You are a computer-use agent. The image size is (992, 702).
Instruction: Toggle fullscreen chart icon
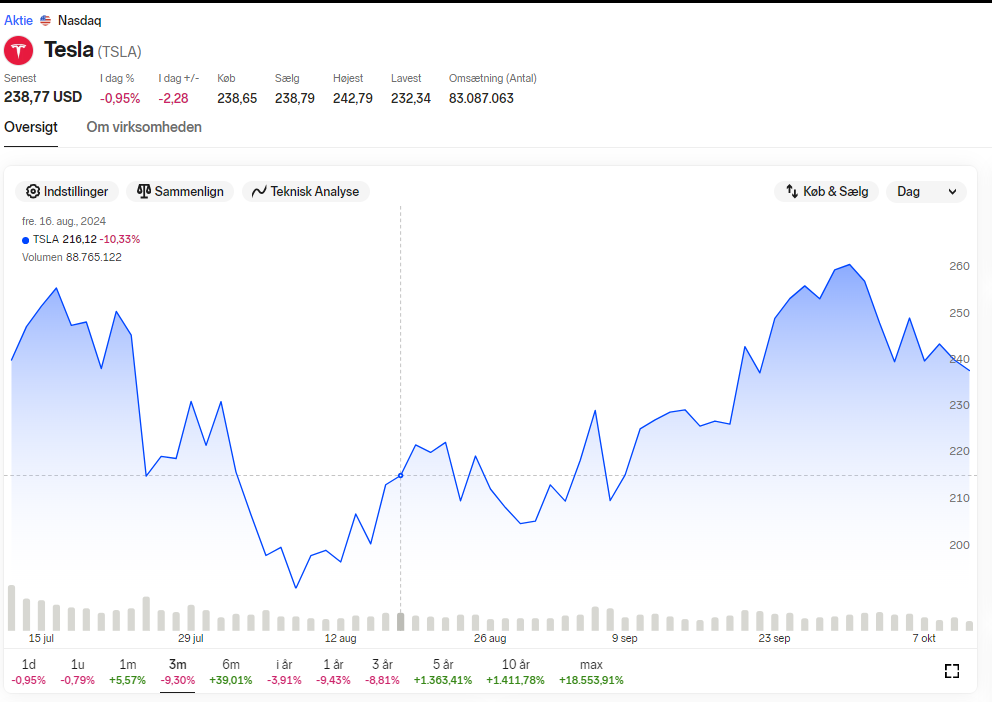point(952,671)
